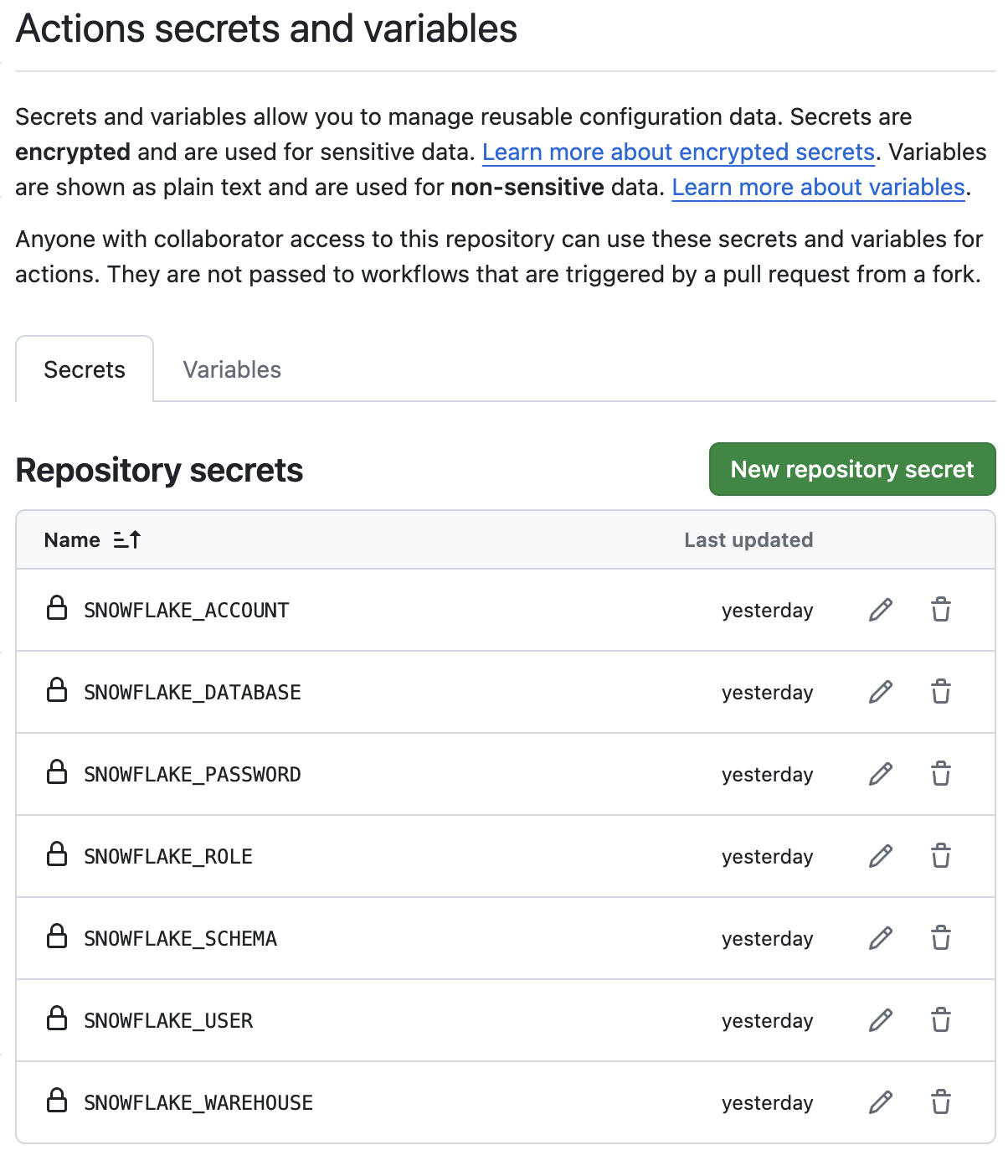Screen dimensions: 1008x1176
Task: Click the Repository secrets heading
Action: point(159,471)
